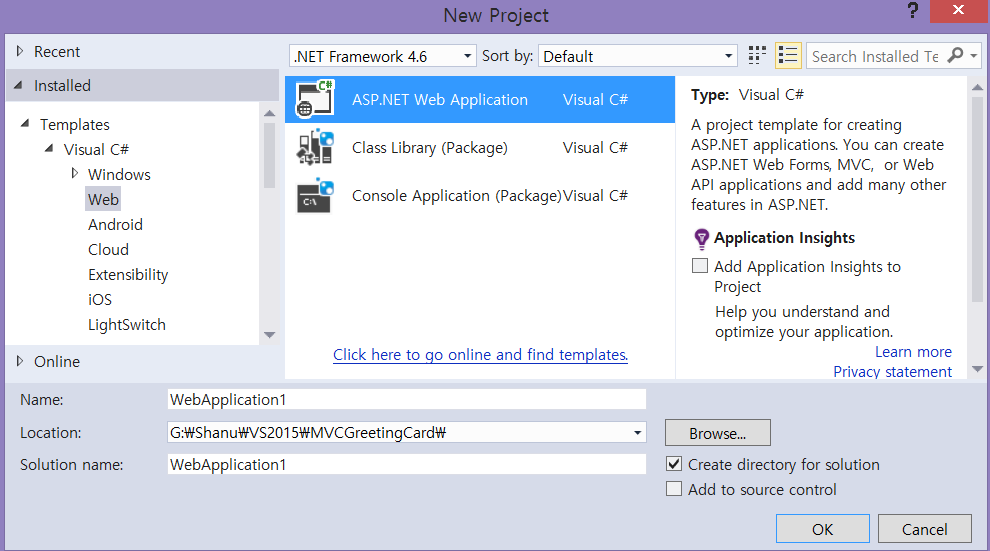Collapse the Installed section
The image size is (990, 551).
tap(18, 85)
